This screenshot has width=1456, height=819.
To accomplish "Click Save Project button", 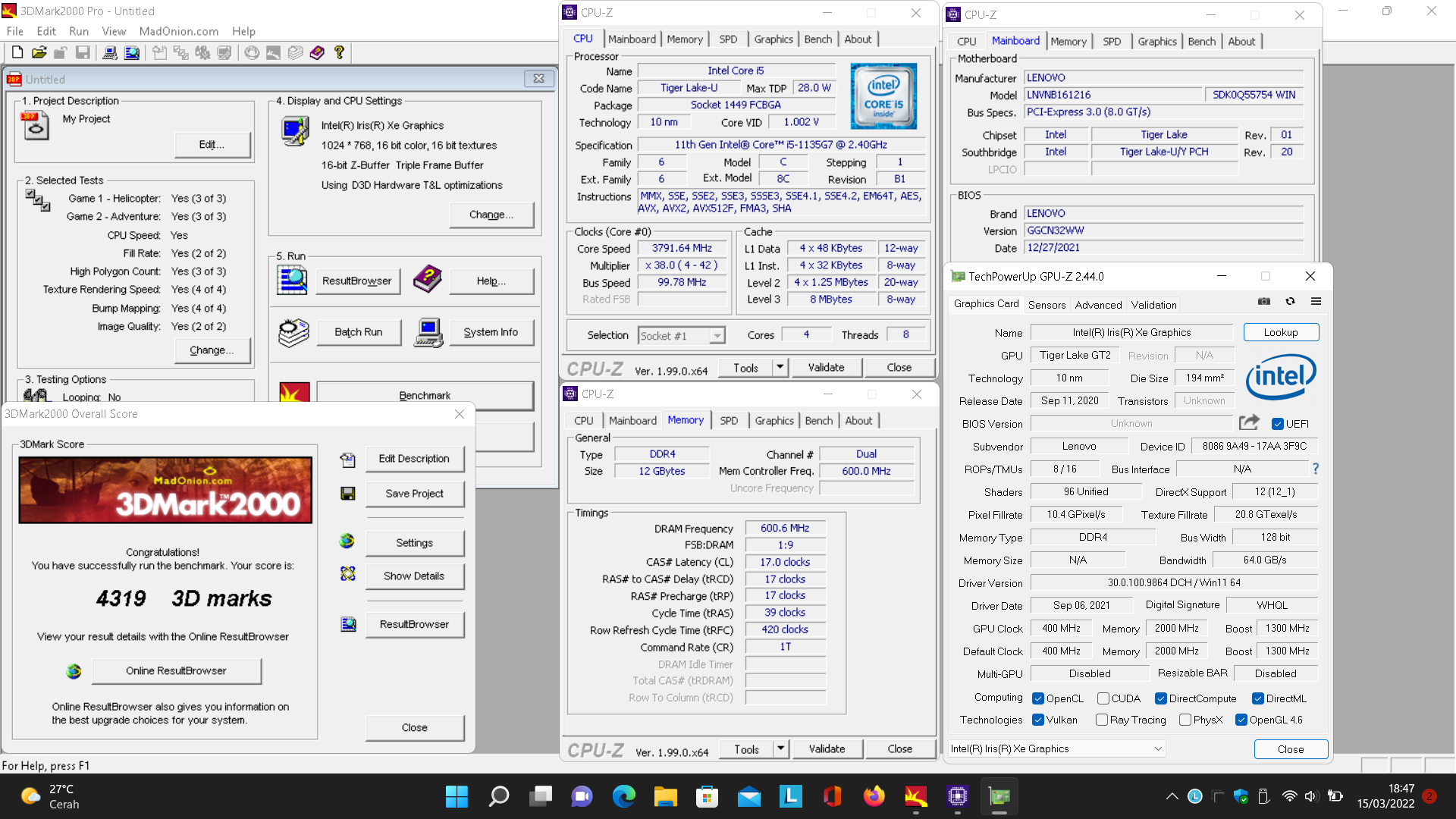I will 414,494.
